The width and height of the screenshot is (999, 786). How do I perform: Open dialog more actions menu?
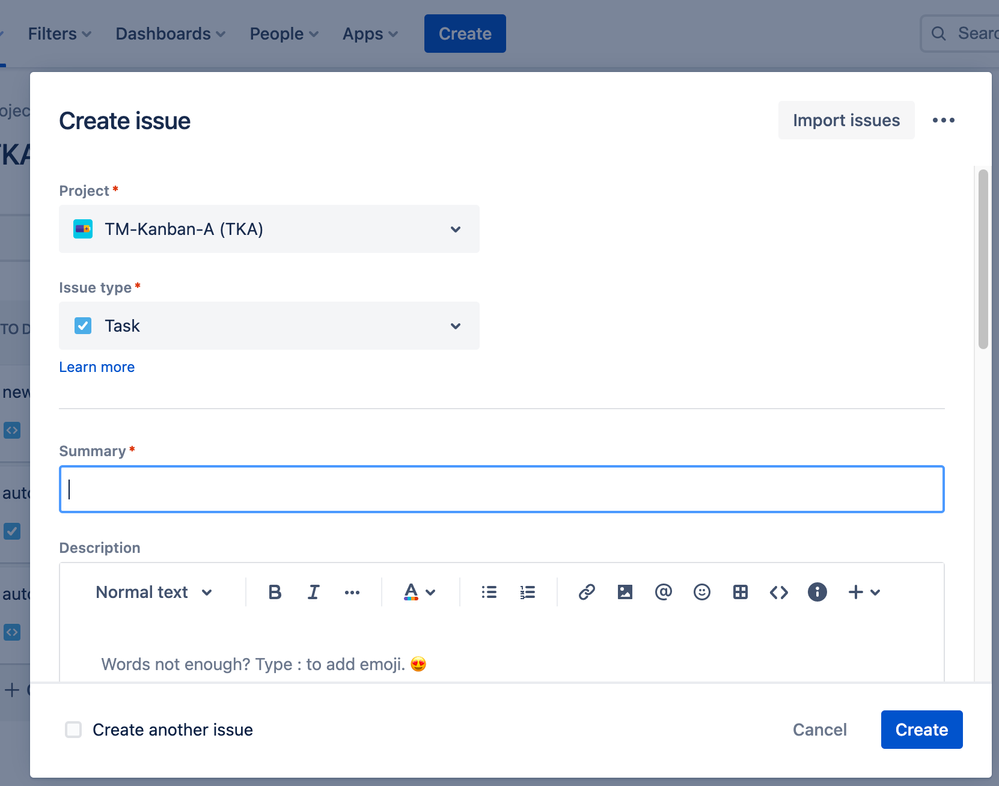[944, 120]
